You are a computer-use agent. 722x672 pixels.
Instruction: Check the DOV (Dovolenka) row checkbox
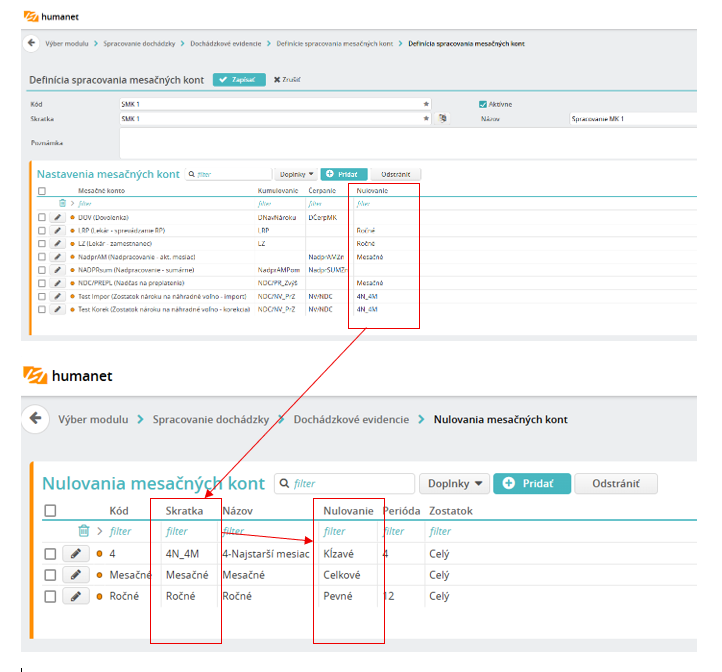point(42,217)
